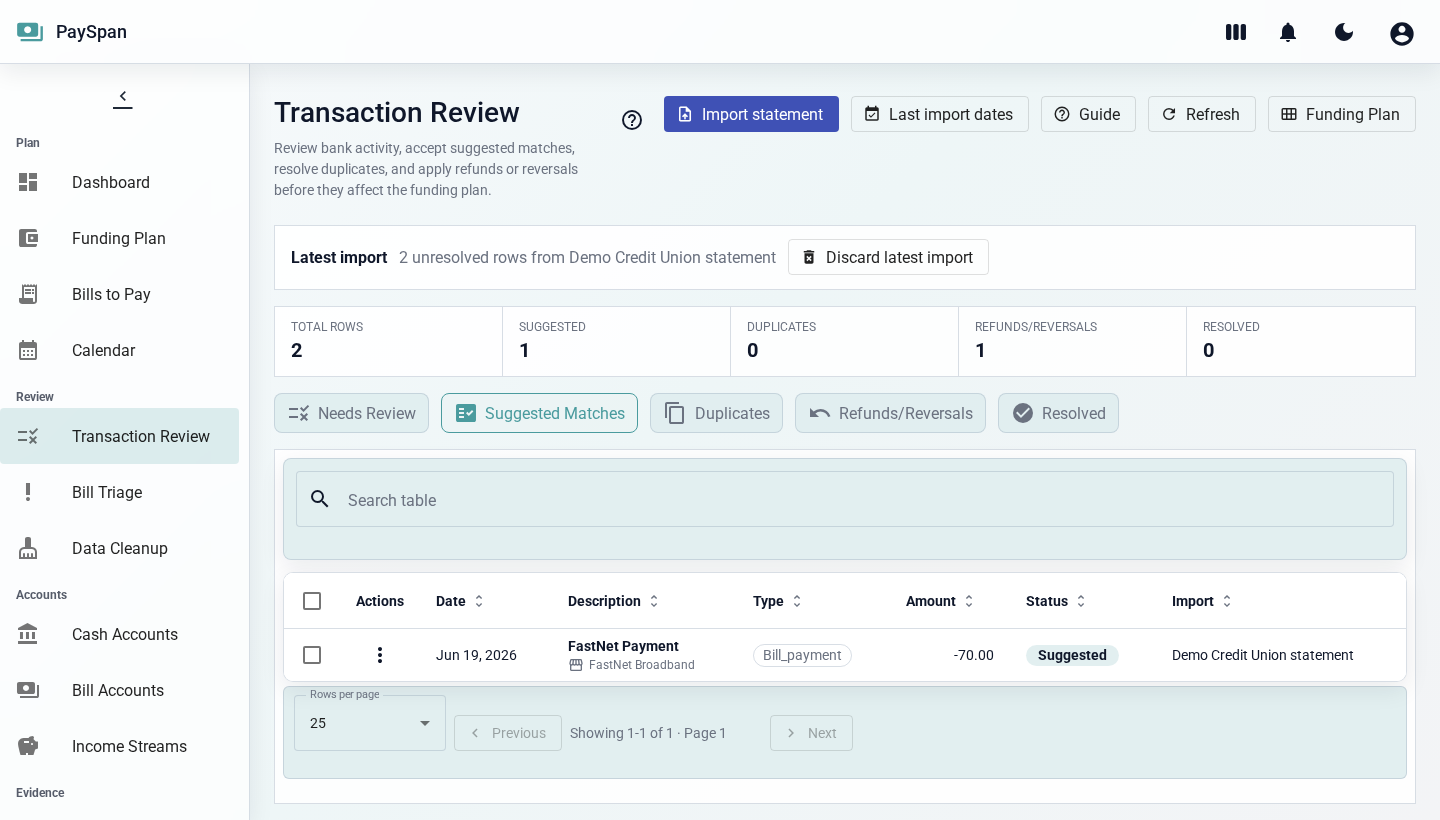Click the Previous page button
The height and width of the screenshot is (820, 1440).
508,733
